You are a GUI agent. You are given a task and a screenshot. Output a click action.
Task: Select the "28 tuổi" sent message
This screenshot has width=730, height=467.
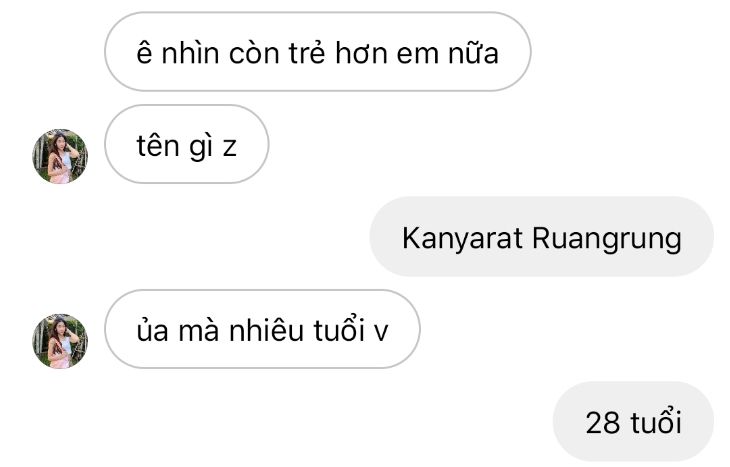tap(633, 421)
